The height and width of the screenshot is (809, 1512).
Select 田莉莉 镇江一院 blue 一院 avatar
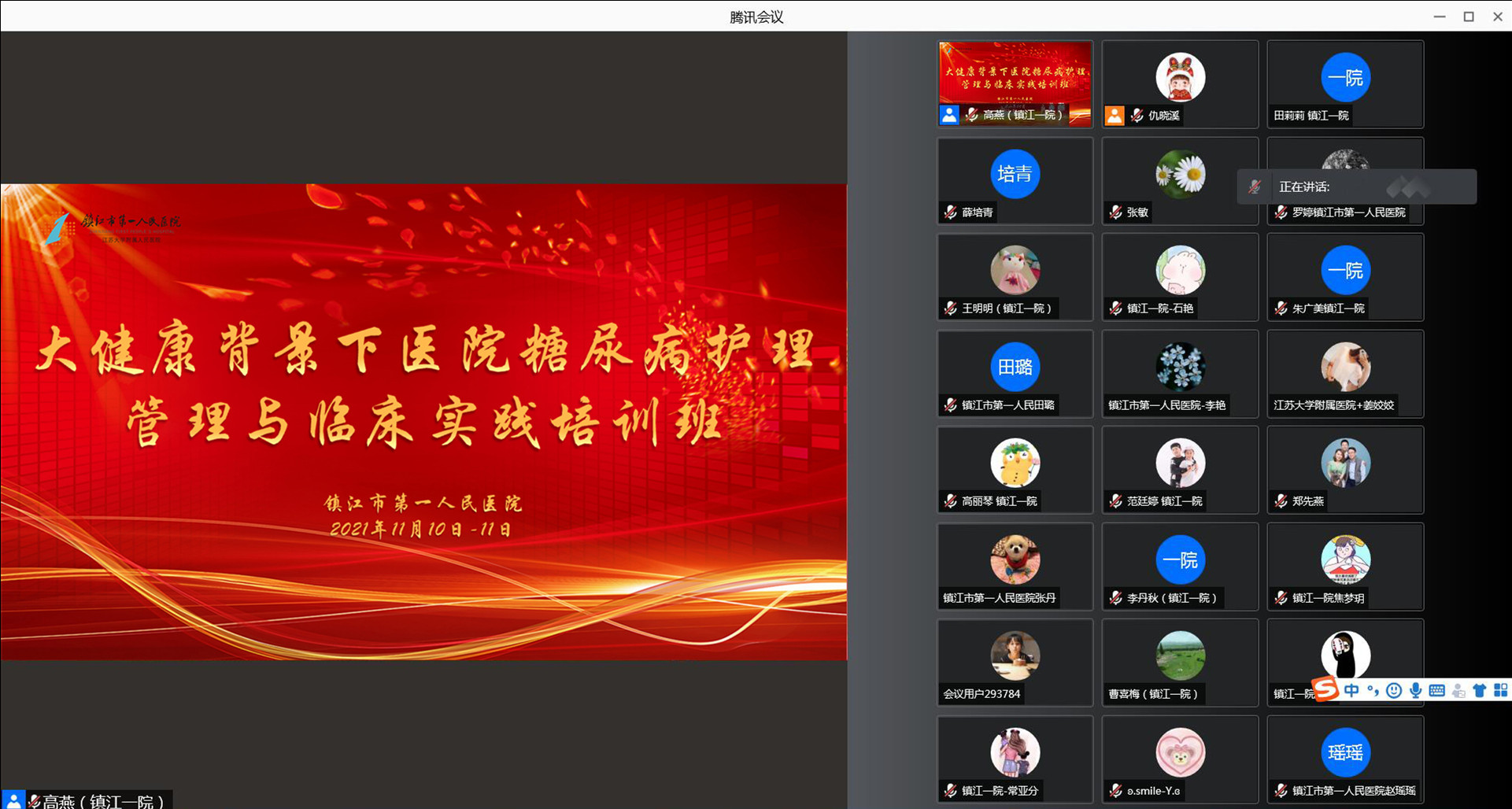pos(1345,77)
